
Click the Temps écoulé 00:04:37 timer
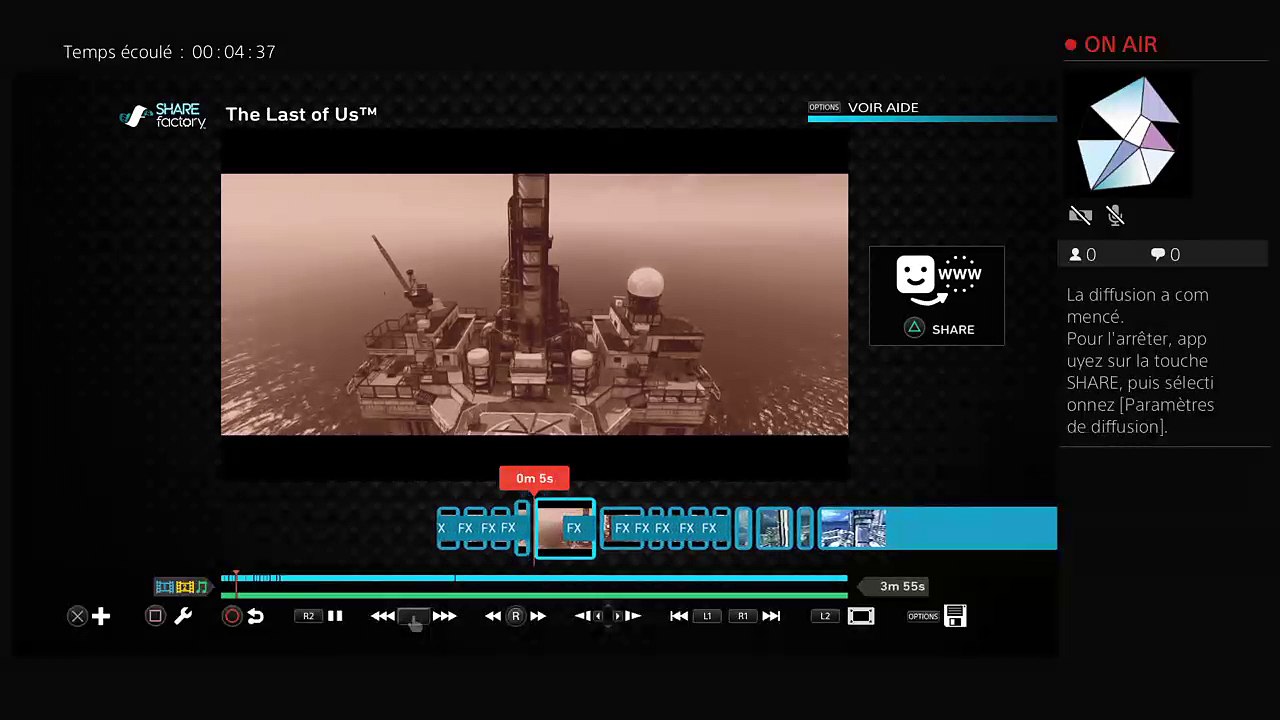(169, 52)
